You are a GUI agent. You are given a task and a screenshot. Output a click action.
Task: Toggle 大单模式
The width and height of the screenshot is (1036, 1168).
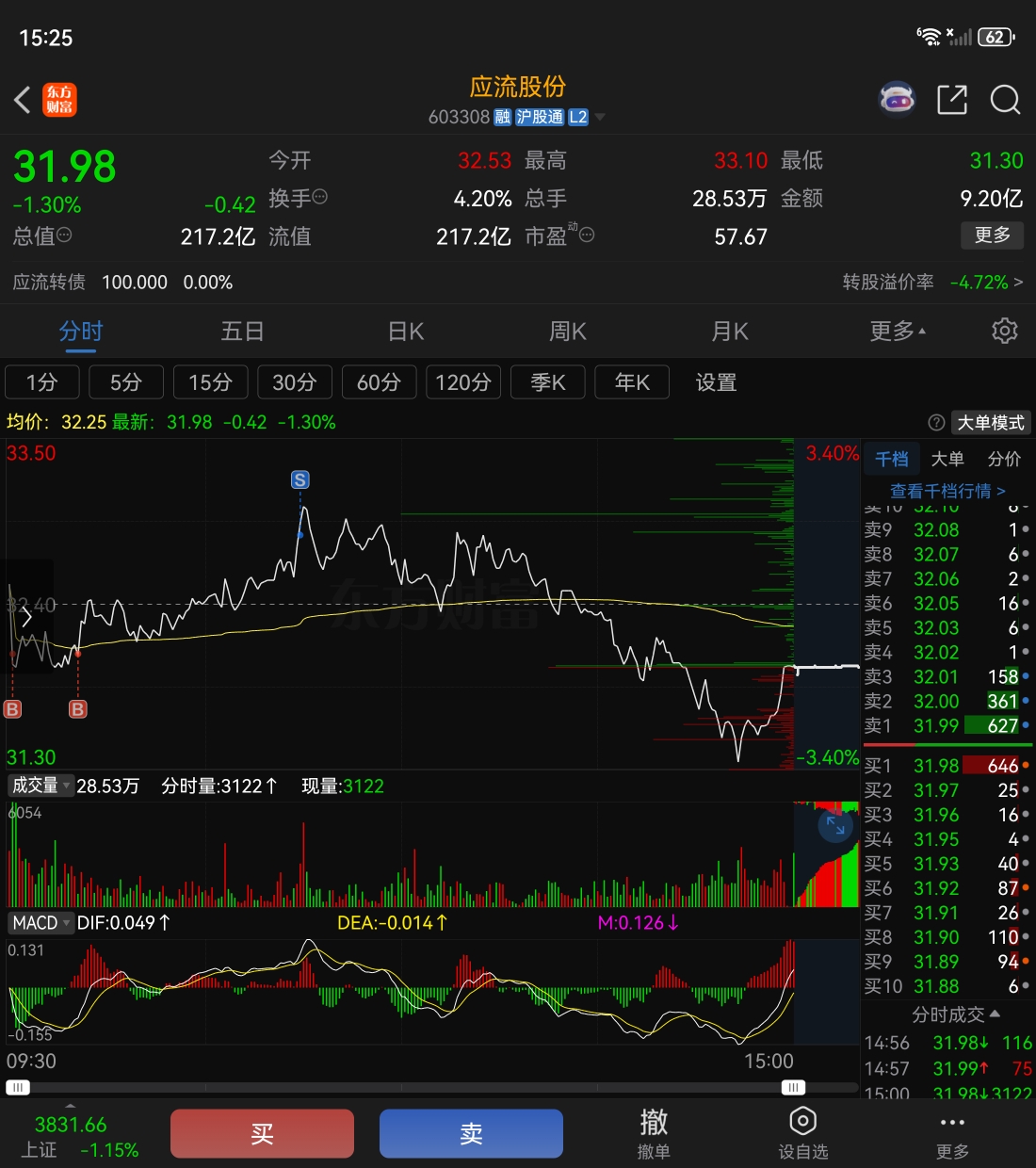tap(991, 423)
